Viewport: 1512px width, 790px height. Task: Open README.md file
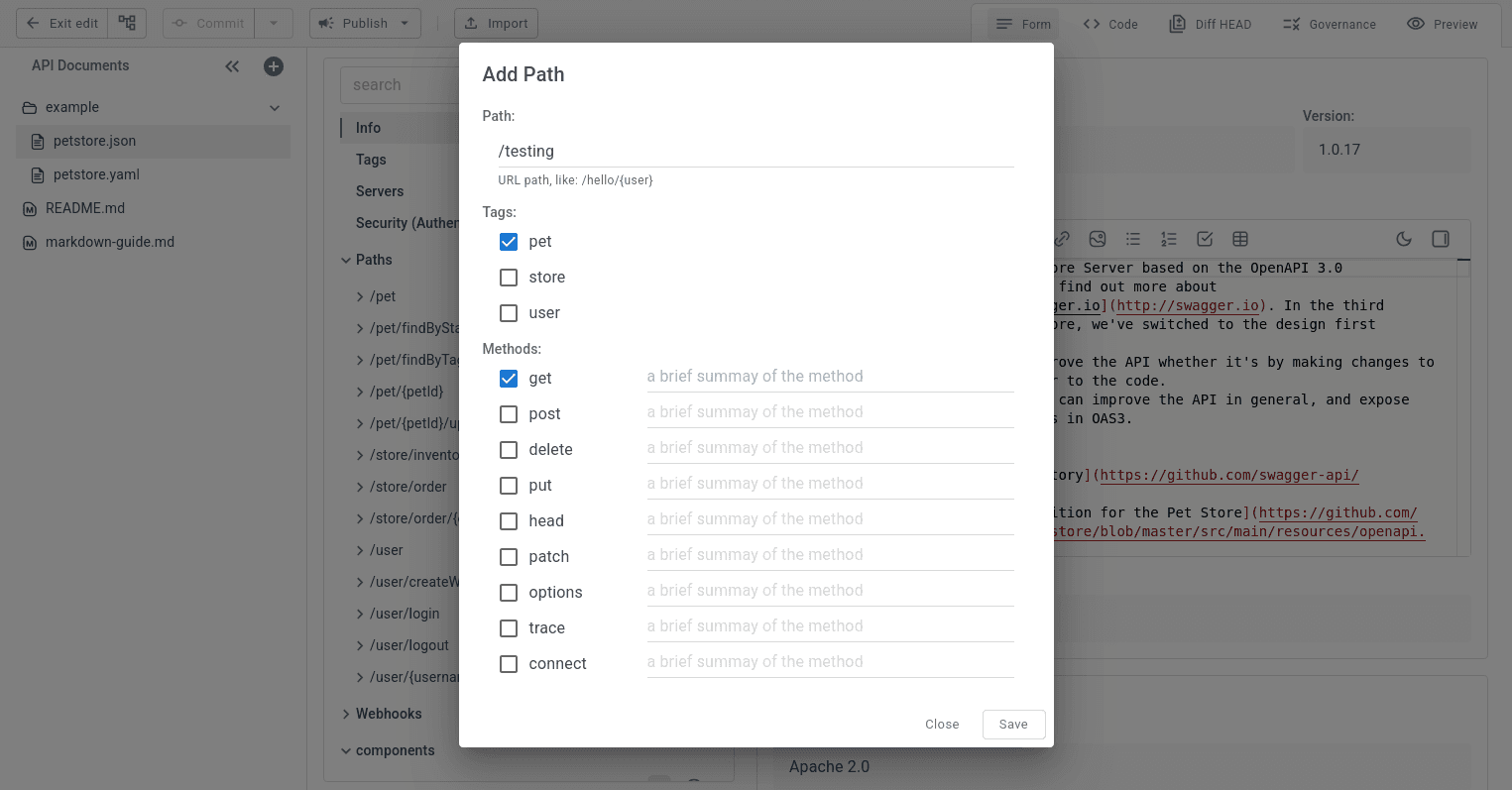coord(154,208)
